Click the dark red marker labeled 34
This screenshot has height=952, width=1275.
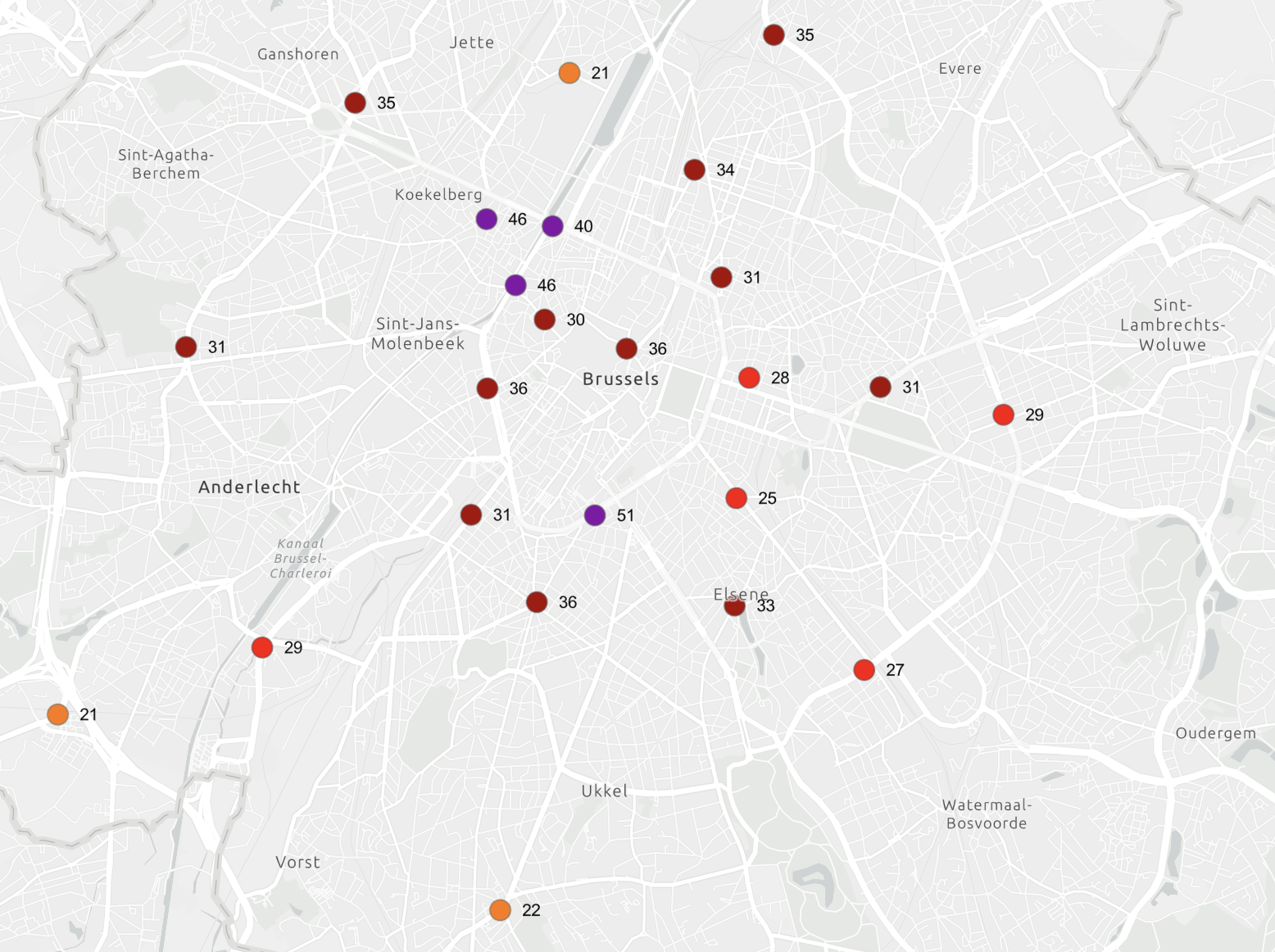694,170
